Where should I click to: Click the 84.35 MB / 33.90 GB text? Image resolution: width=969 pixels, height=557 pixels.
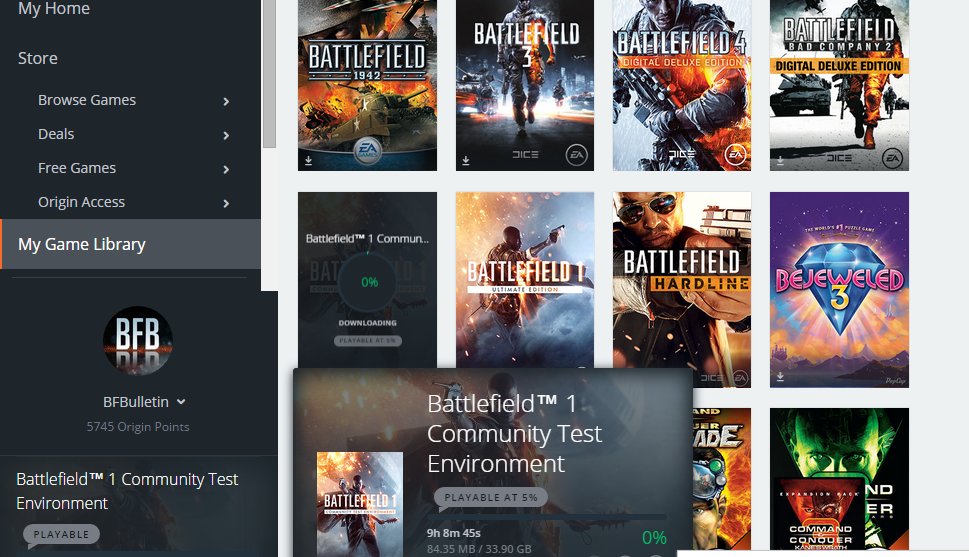(x=479, y=549)
